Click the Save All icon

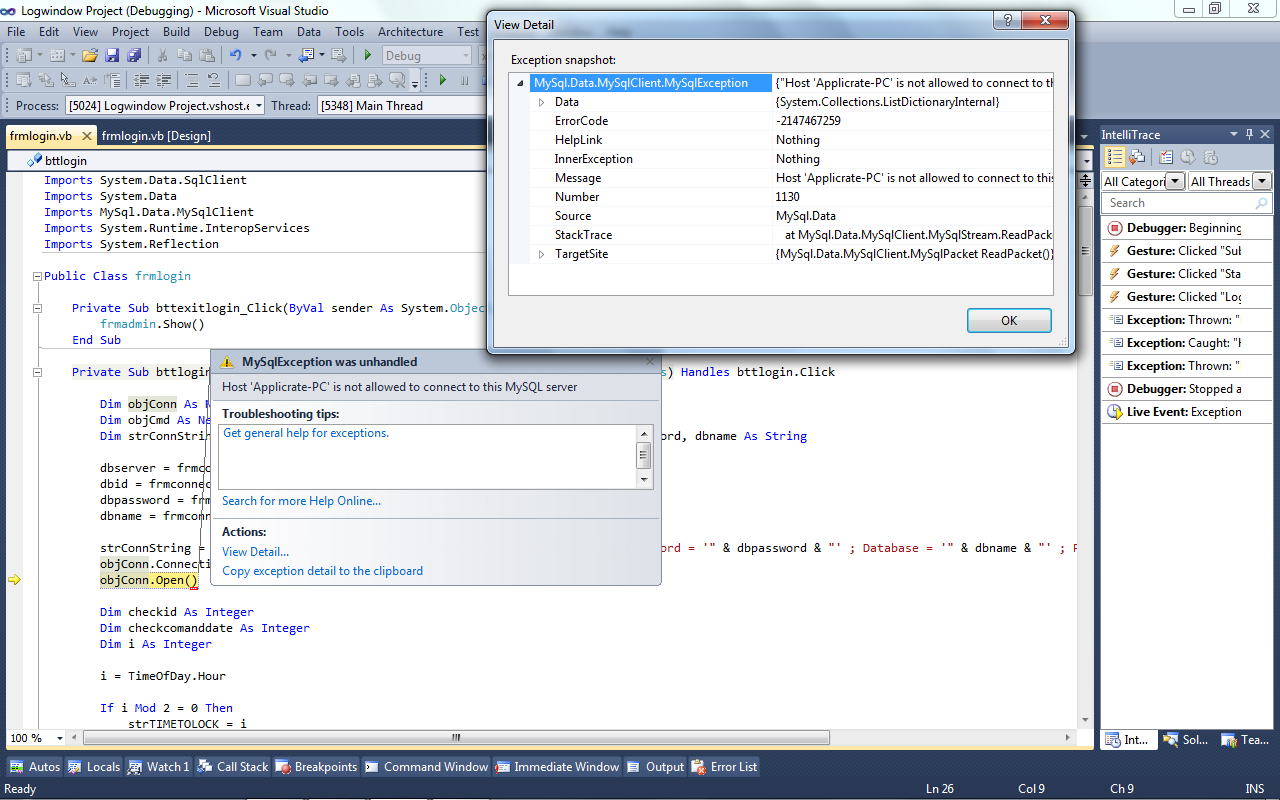click(132, 56)
